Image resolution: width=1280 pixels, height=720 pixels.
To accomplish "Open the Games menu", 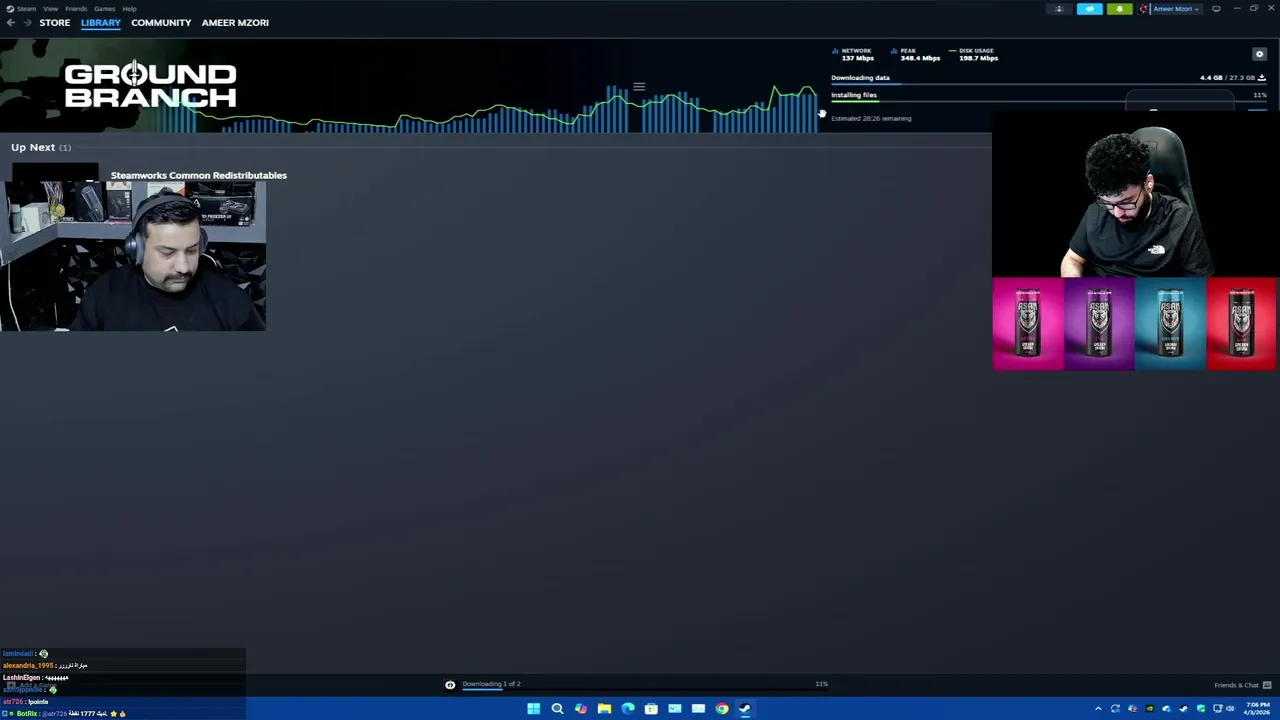I will point(104,9).
